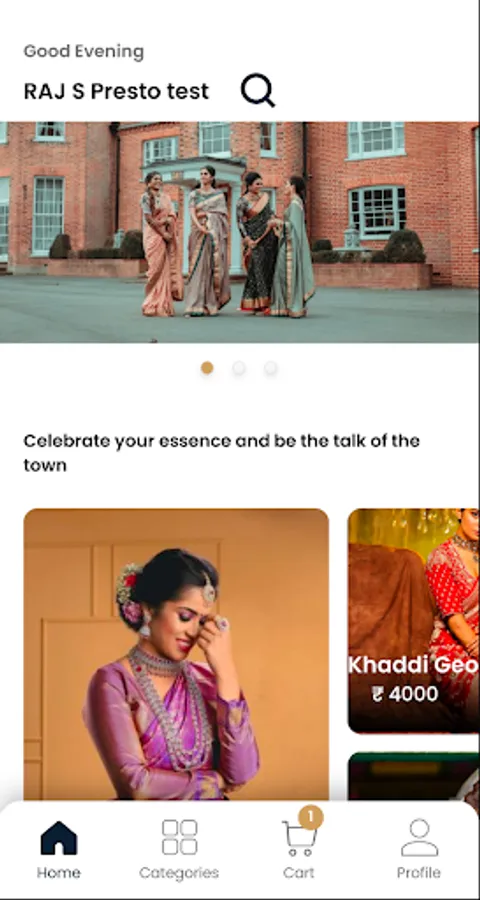480x900 pixels.
Task: Open the purple saree product card
Action: [176, 654]
